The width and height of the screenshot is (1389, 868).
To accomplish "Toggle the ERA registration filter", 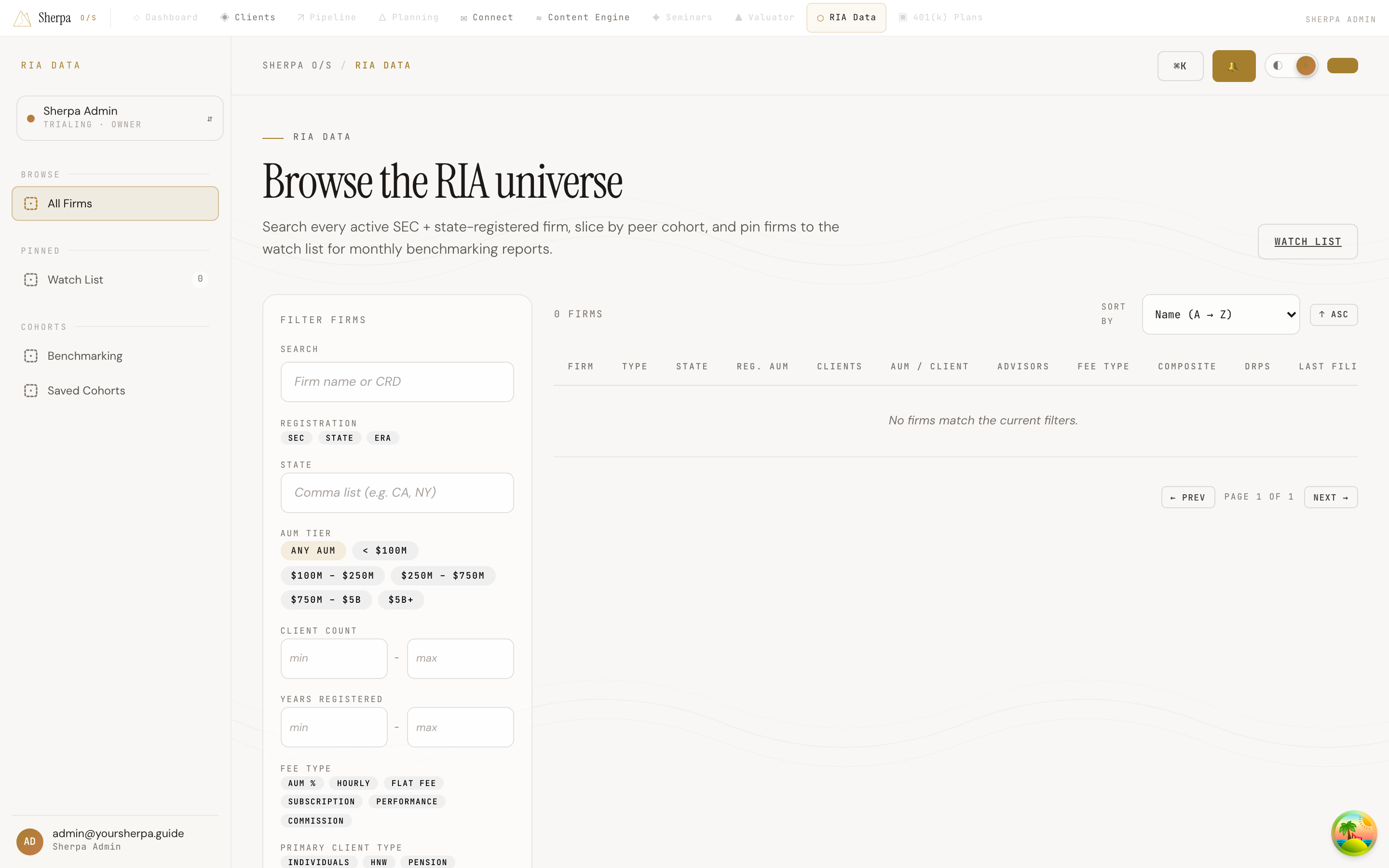I will [383, 438].
